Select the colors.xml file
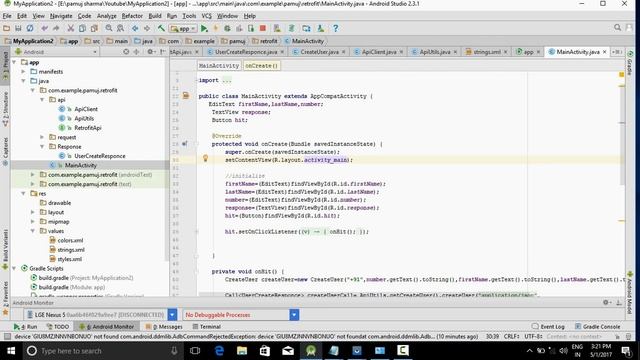The width and height of the screenshot is (640, 360). [70, 240]
